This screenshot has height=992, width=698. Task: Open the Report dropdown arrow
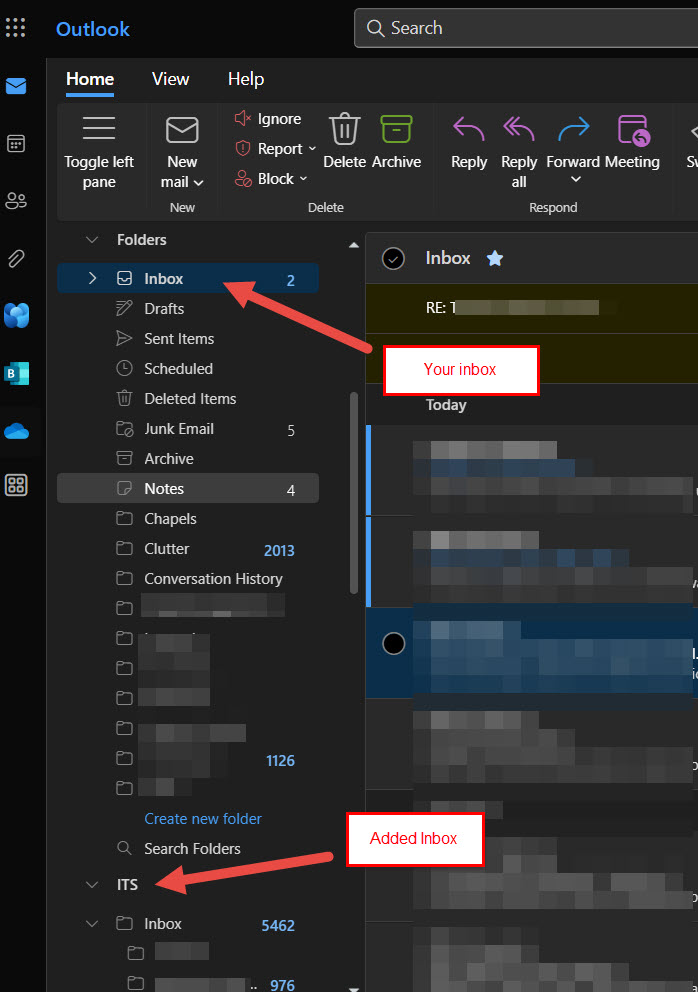coord(312,149)
